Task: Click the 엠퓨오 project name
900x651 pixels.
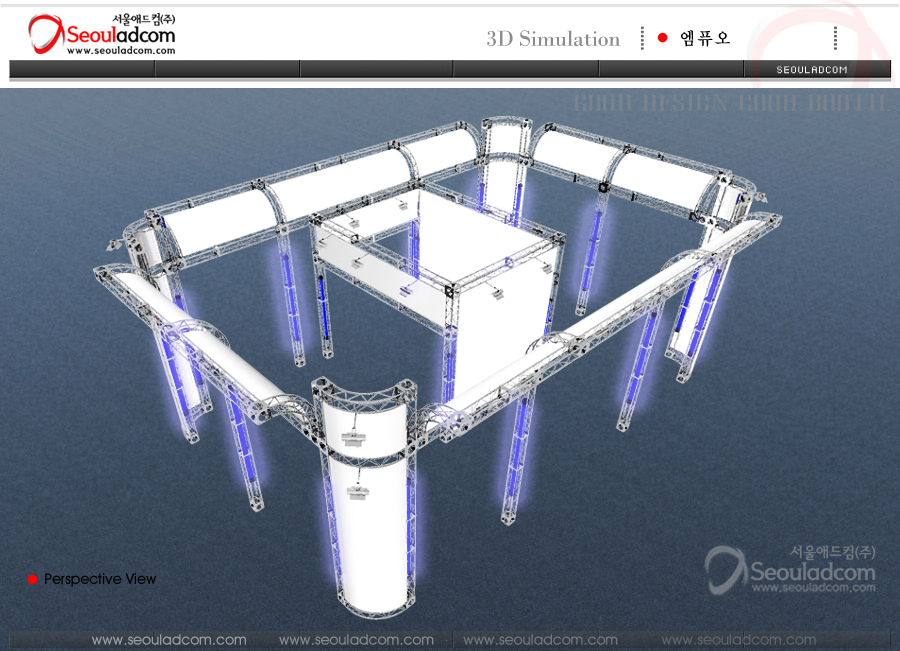Action: coord(705,38)
